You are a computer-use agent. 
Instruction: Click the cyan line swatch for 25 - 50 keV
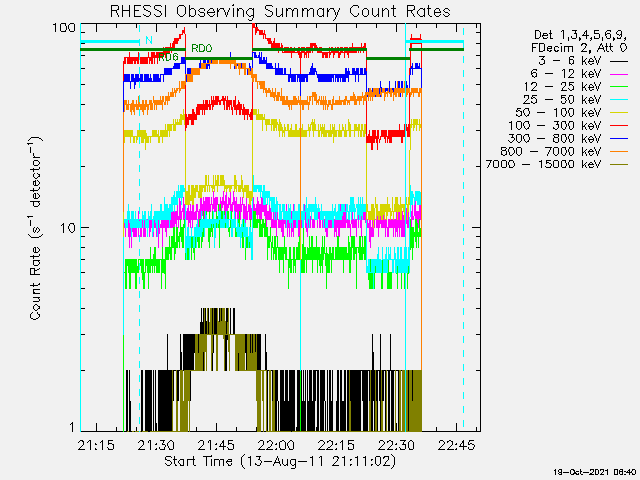pyautogui.click(x=619, y=100)
